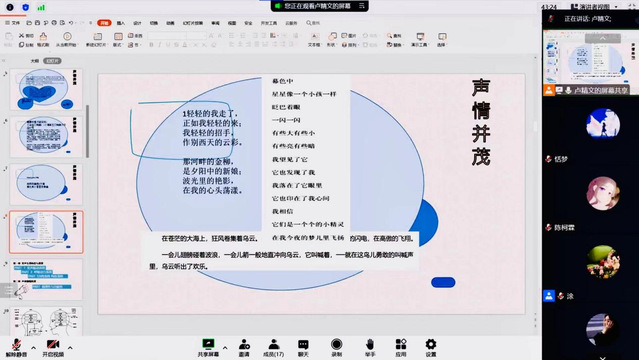Open the 共享屏幕 share screen icon
Viewport: 639px width, 360px height.
[x=208, y=348]
